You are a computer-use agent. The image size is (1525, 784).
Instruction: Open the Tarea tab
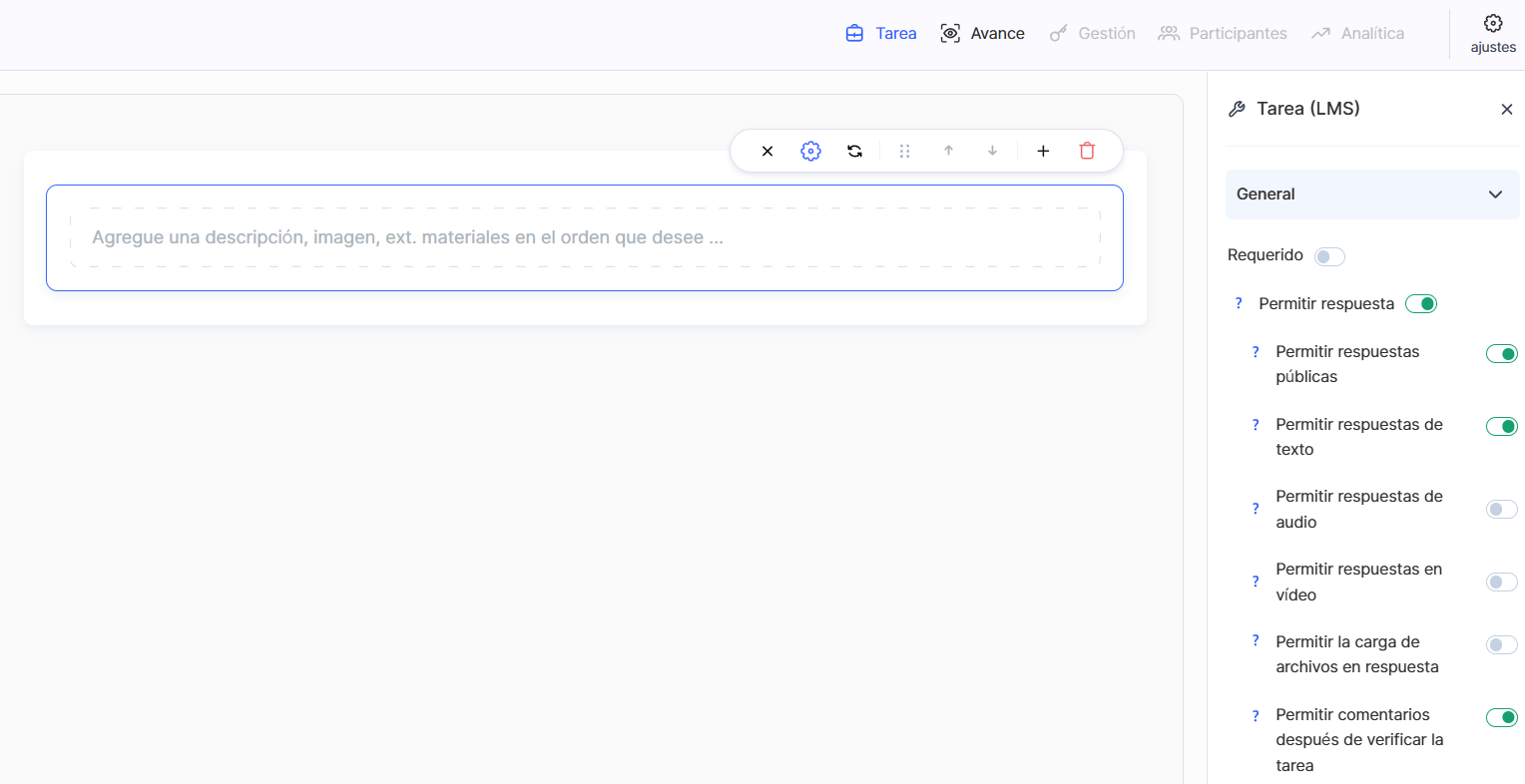pyautogui.click(x=880, y=33)
